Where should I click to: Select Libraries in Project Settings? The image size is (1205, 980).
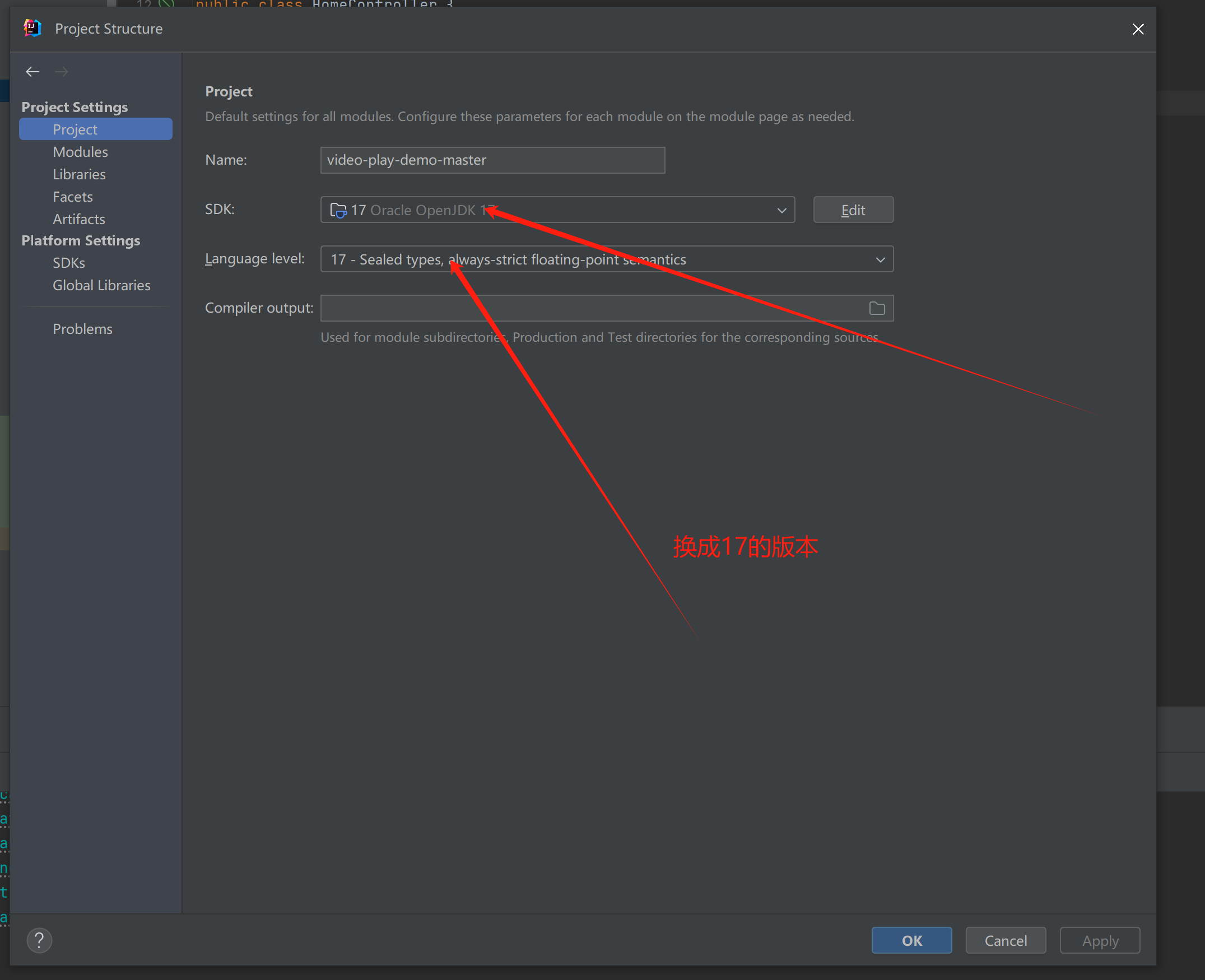pos(79,174)
